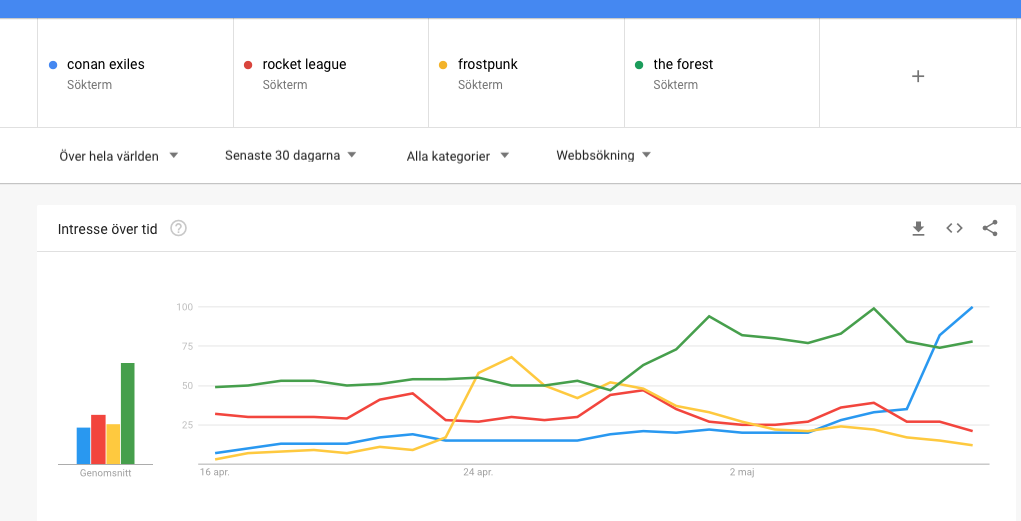The image size is (1021, 521).
Task: Click the 16 apr. axis label
Action: tap(214, 472)
